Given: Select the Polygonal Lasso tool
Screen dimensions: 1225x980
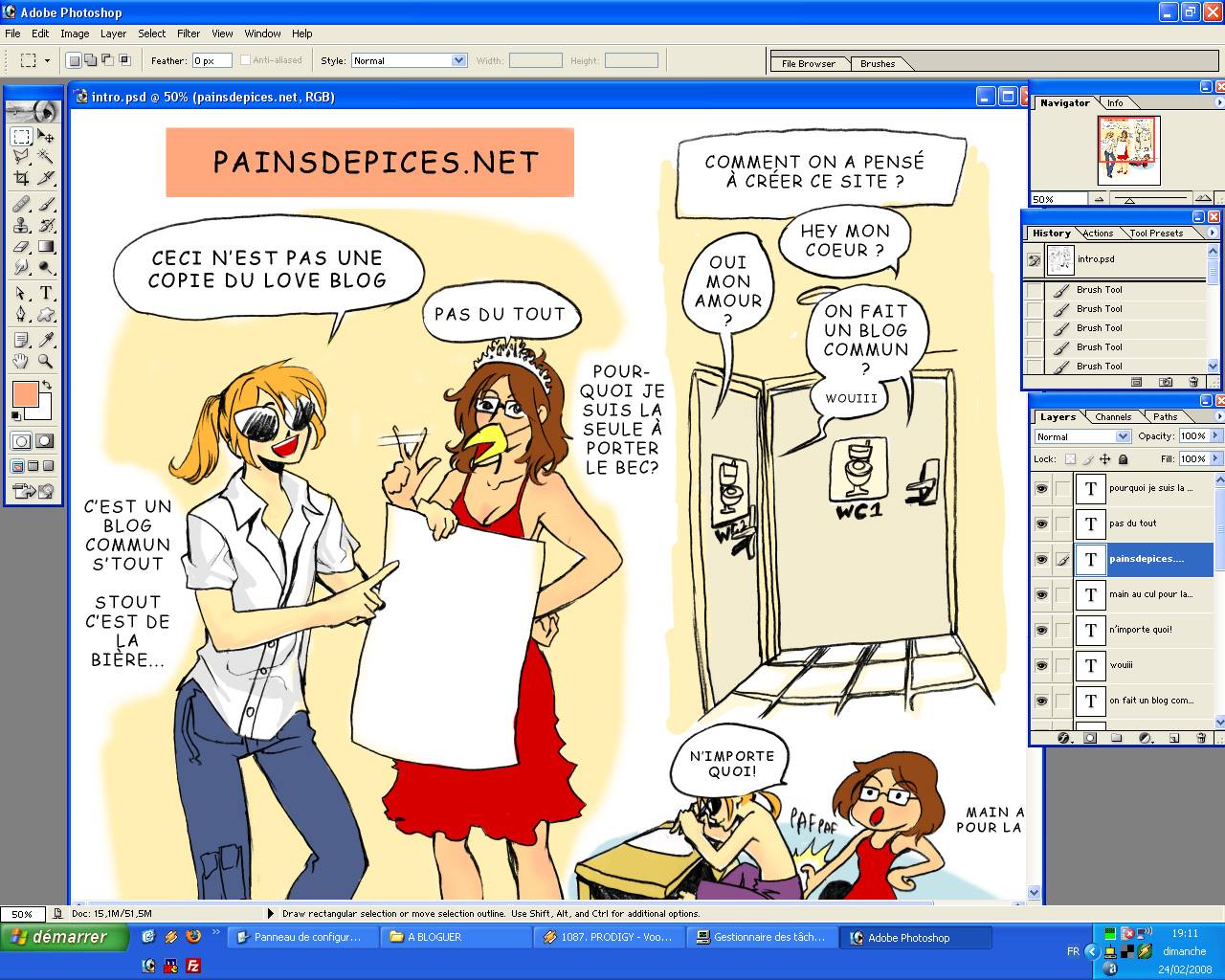Looking at the screenshot, I should [x=21, y=157].
